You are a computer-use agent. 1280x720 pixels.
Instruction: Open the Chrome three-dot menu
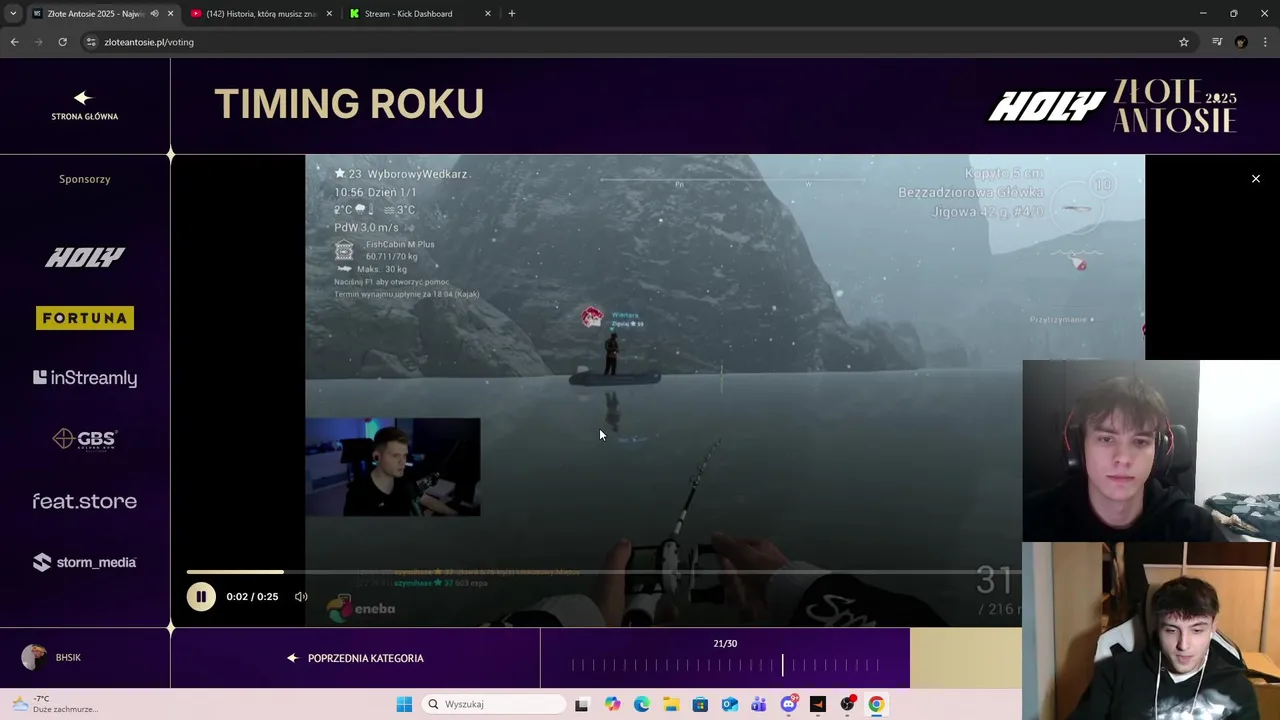1266,42
